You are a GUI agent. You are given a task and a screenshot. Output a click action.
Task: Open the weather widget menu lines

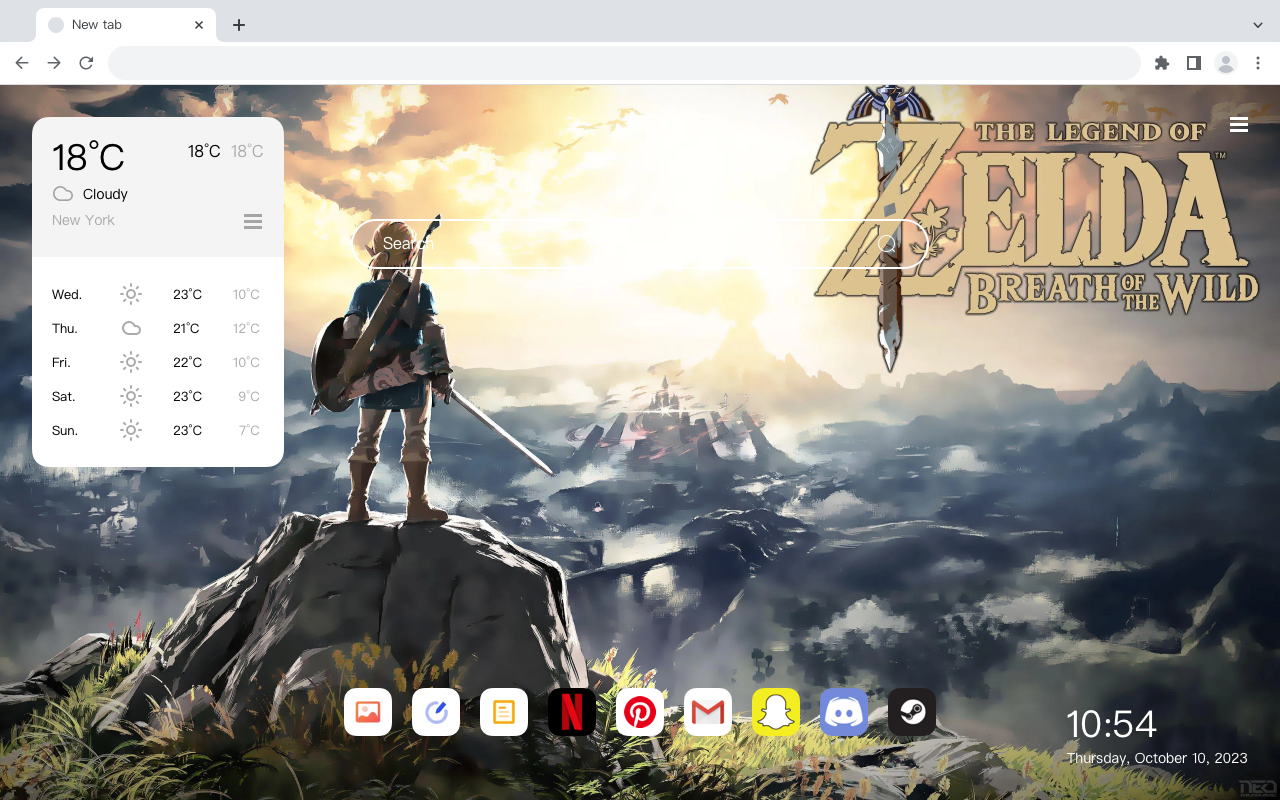click(x=253, y=221)
